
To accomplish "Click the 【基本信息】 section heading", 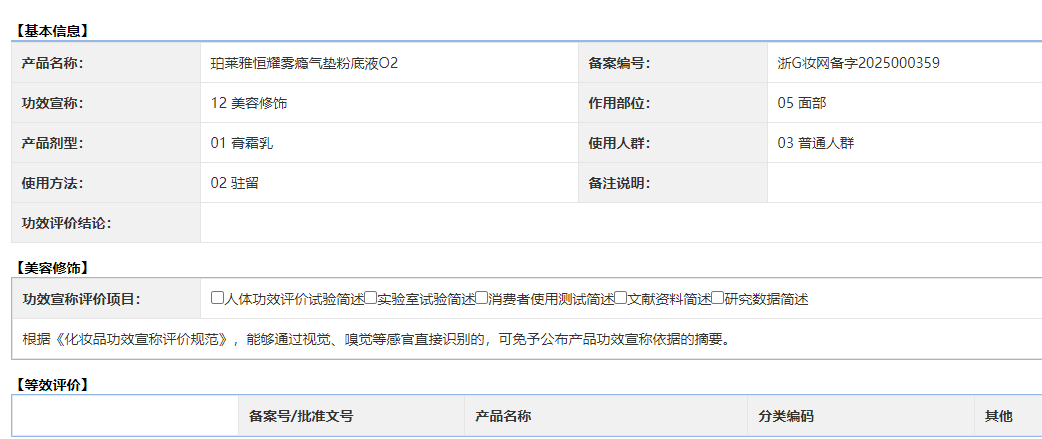I will [52, 31].
